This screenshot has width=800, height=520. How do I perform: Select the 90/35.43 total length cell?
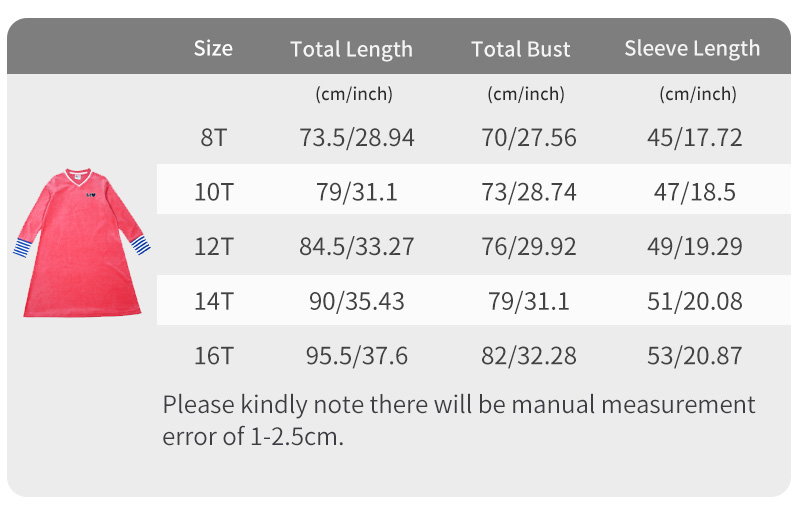pos(356,300)
